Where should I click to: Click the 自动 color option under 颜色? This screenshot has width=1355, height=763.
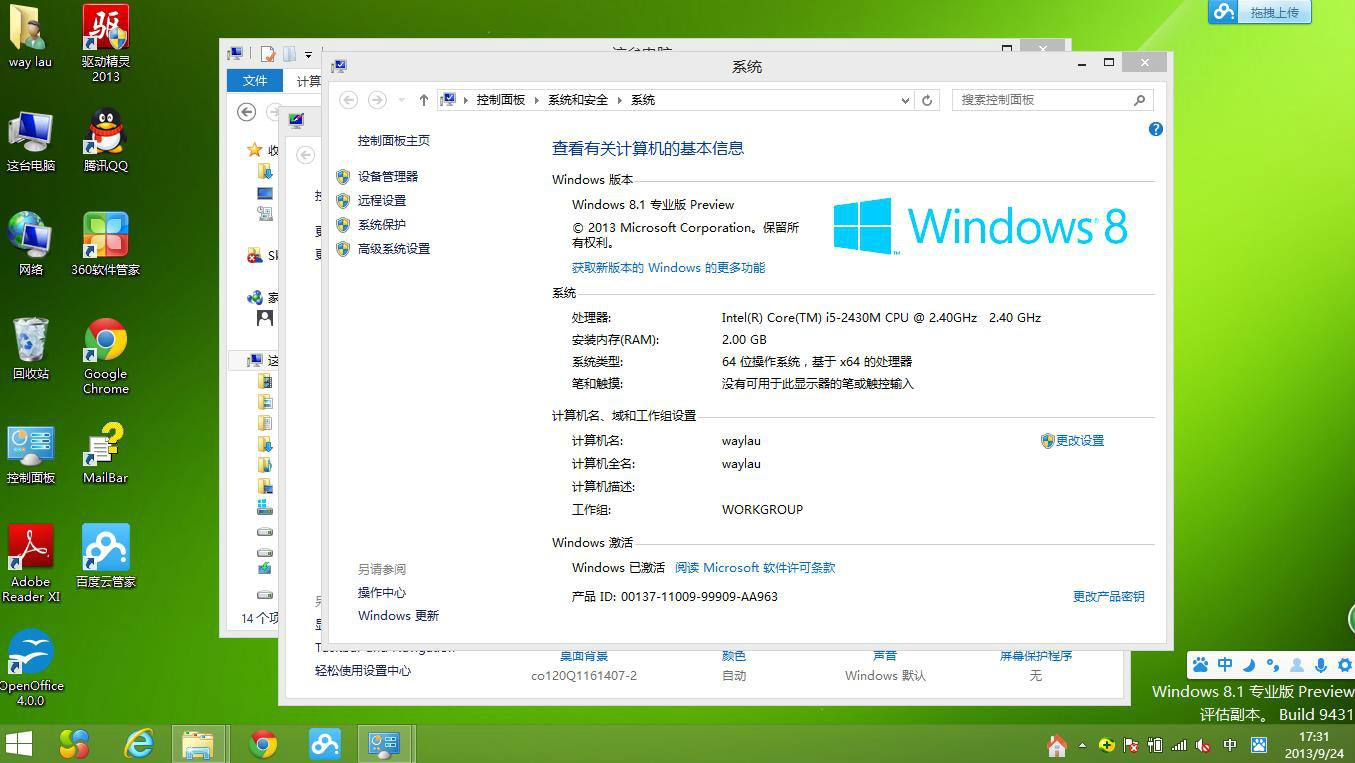[733, 676]
